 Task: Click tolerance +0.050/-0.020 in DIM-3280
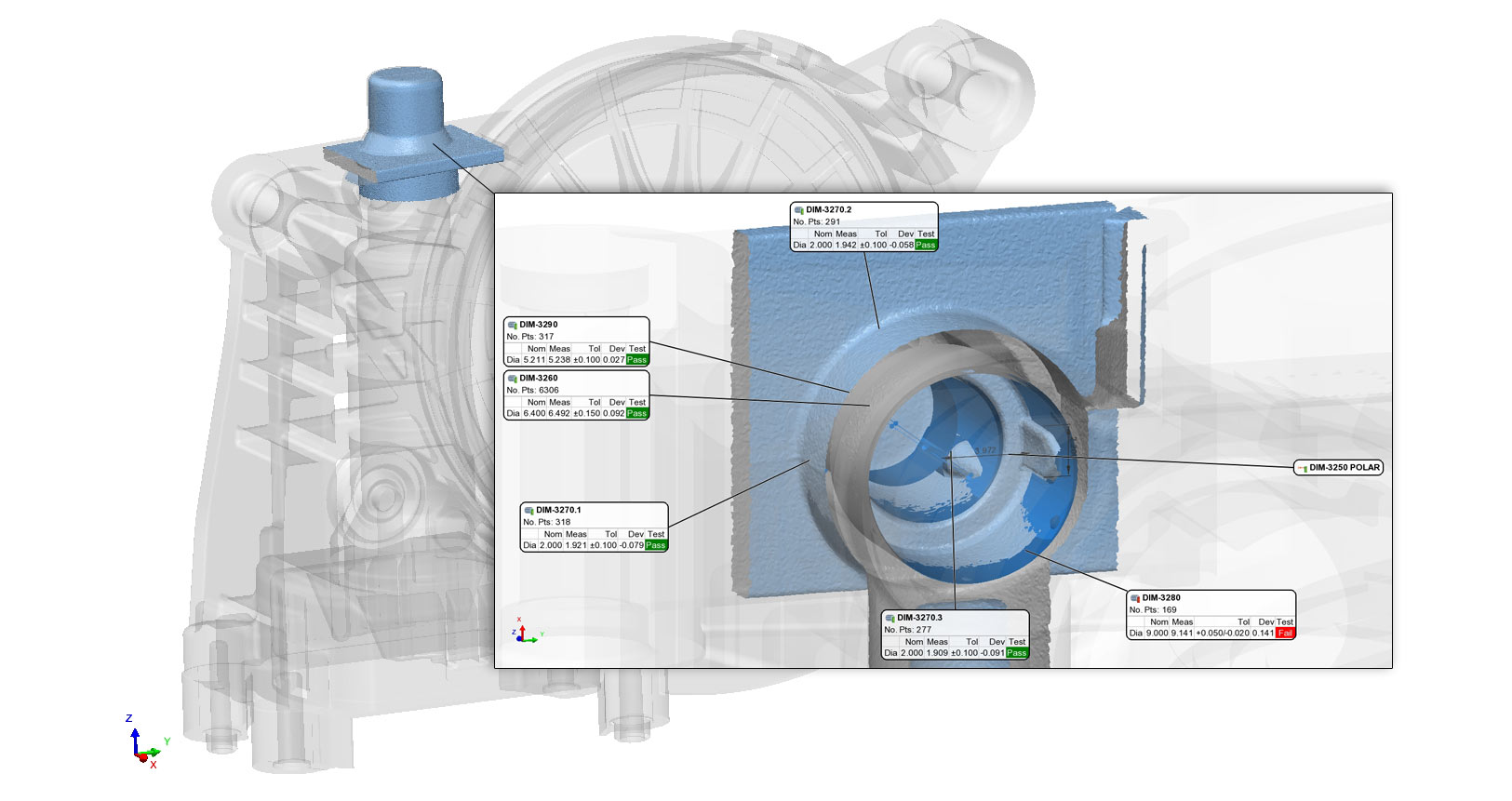(1223, 633)
